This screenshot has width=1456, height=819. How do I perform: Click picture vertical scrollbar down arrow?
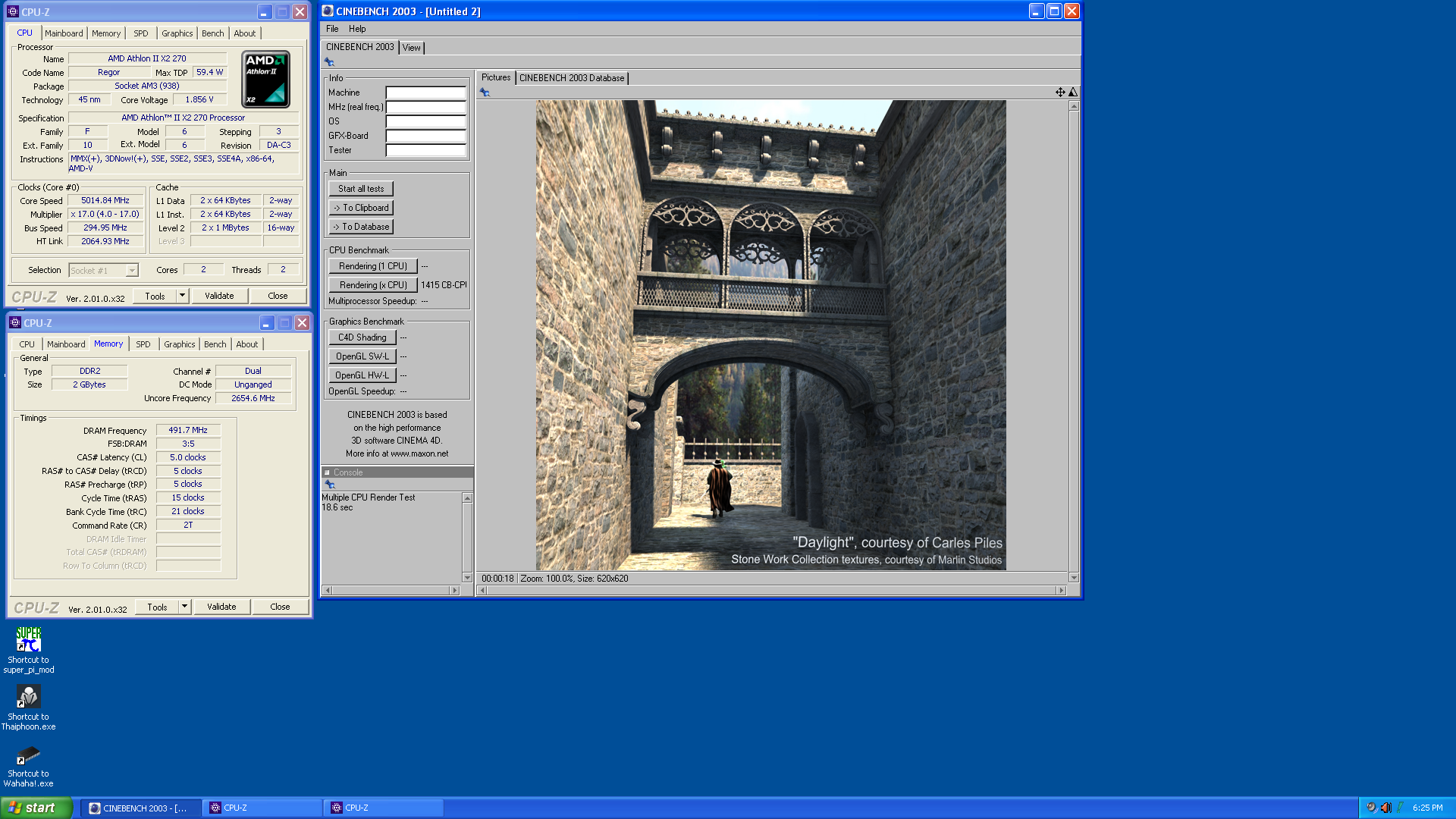[1074, 578]
